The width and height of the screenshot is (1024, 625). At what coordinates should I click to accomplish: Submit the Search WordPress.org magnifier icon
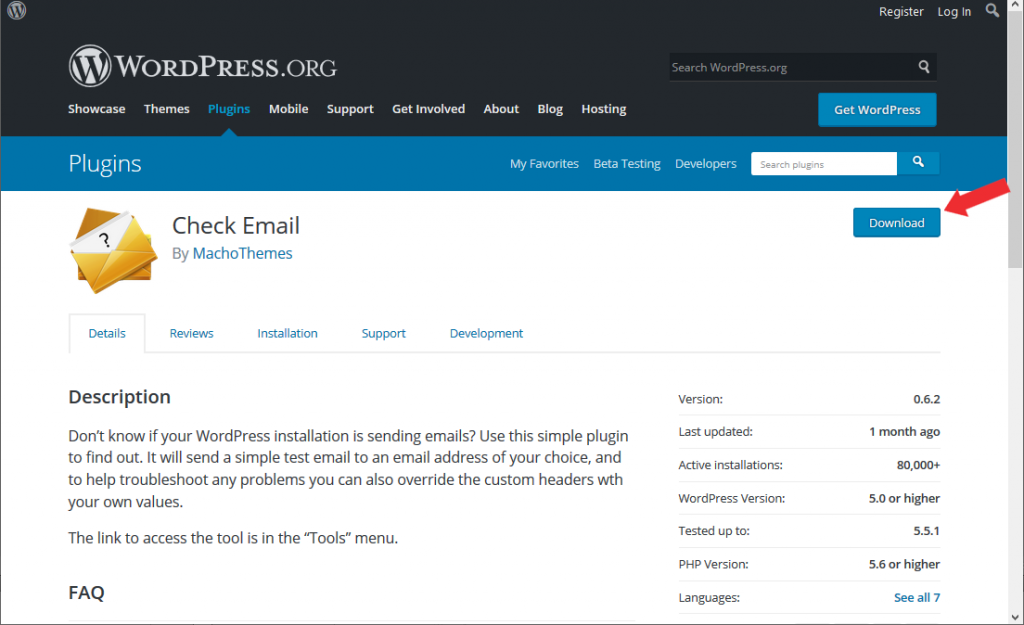pos(924,67)
